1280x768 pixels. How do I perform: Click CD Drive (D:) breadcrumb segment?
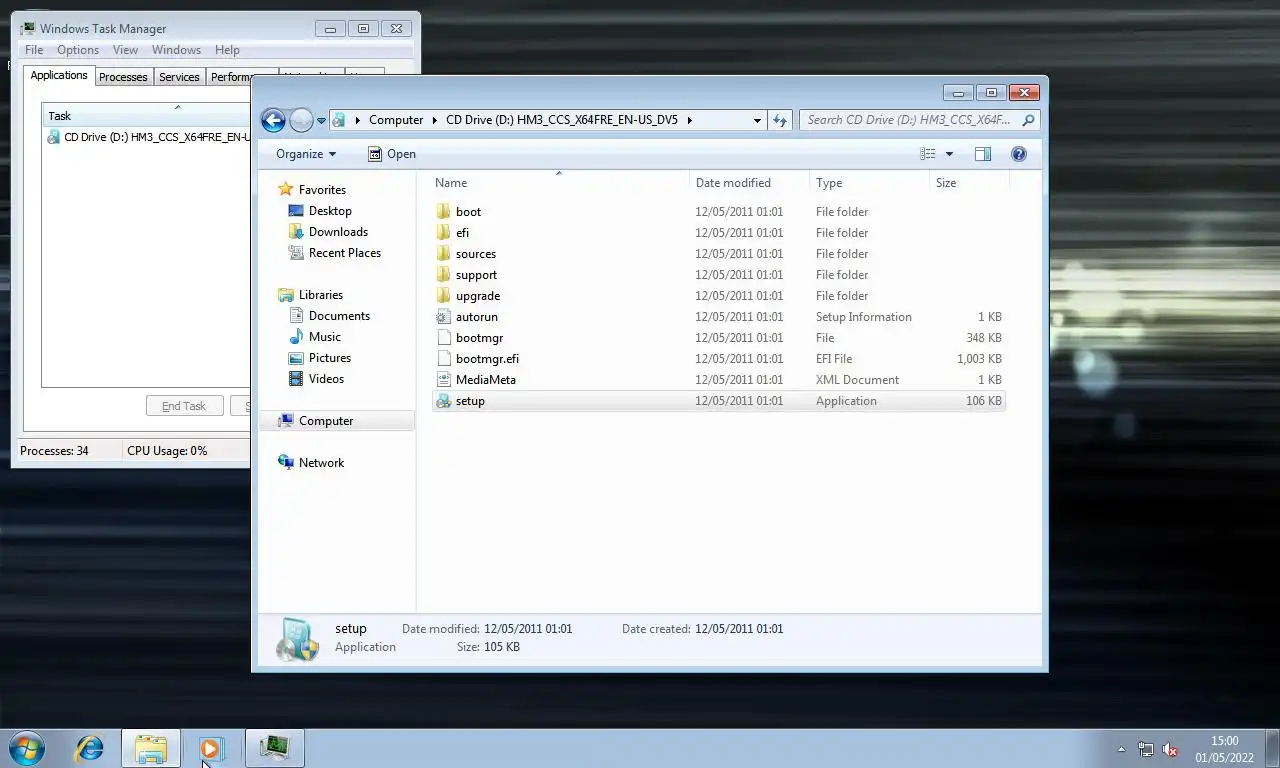point(562,120)
